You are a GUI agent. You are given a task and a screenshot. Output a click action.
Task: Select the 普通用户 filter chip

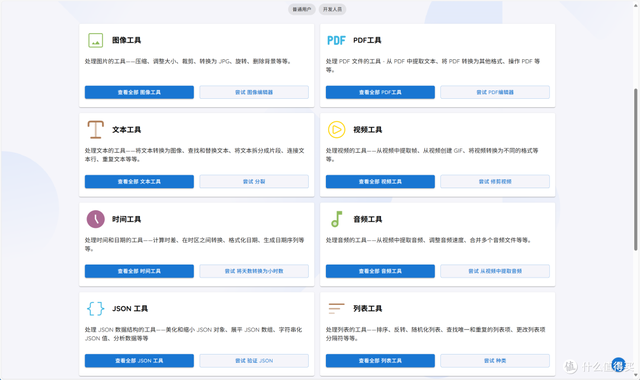pyautogui.click(x=302, y=9)
